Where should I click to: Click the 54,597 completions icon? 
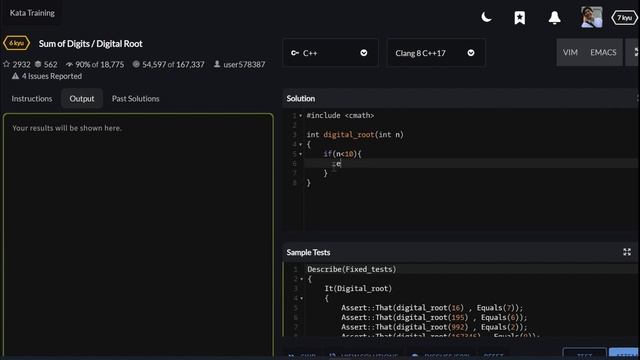click(136, 64)
